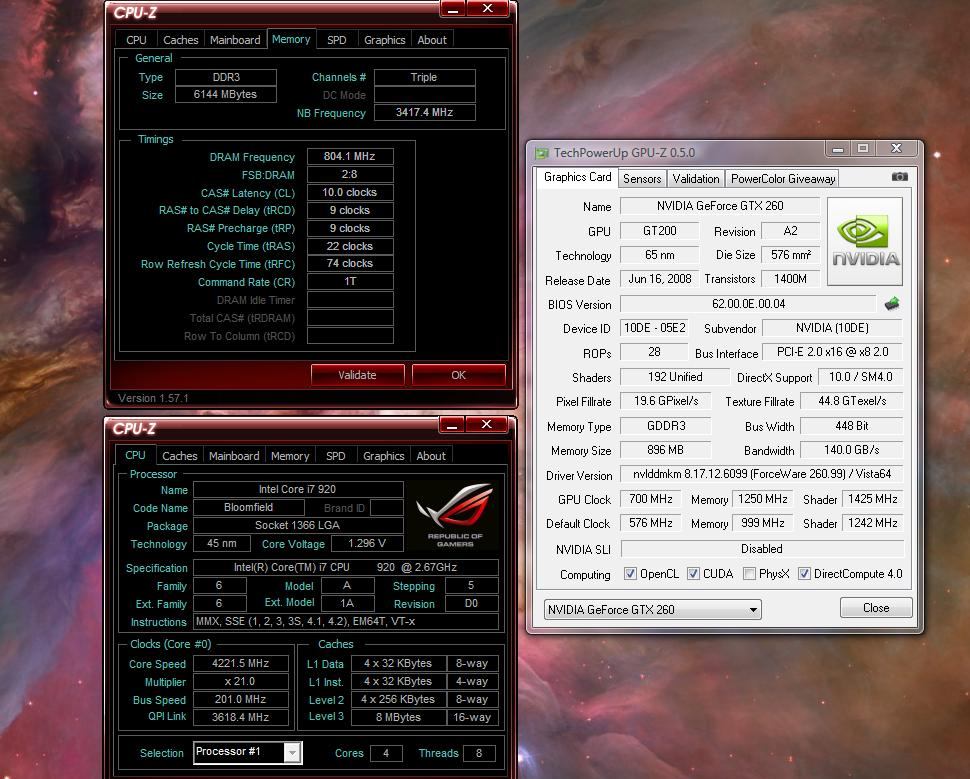Viewport: 970px width, 779px height.
Task: Click the QPI Link value 3618.4 MHz
Action: pyautogui.click(x=241, y=717)
